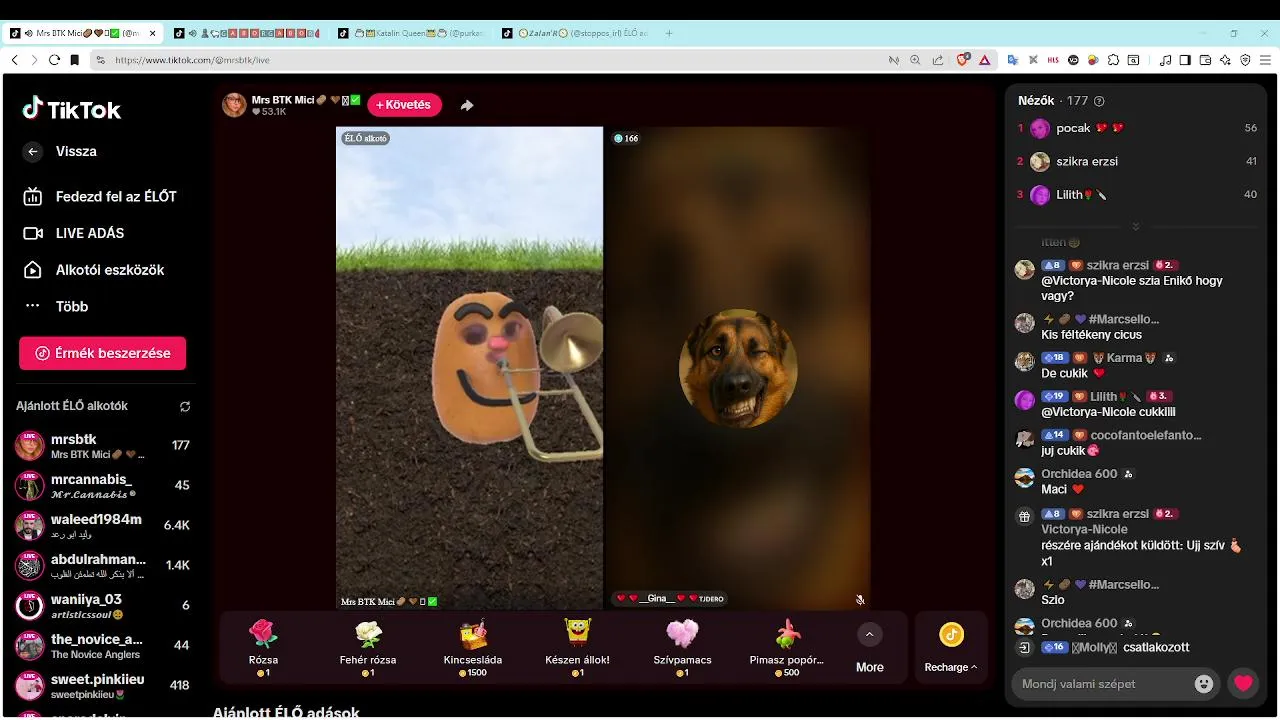Switch to Zalan'R stoppos_irl browser tab
Screen dimensions: 1280x720
[575, 33]
